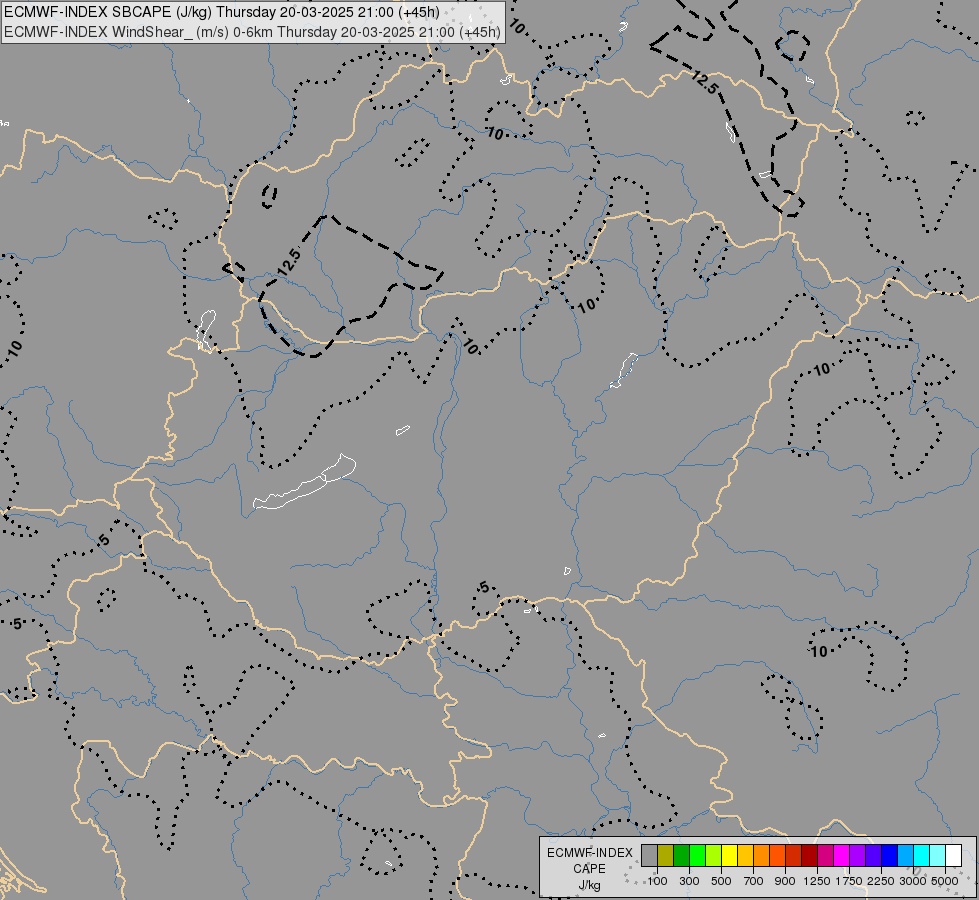Click the olive swatch in the CAPE legend

(x=666, y=856)
